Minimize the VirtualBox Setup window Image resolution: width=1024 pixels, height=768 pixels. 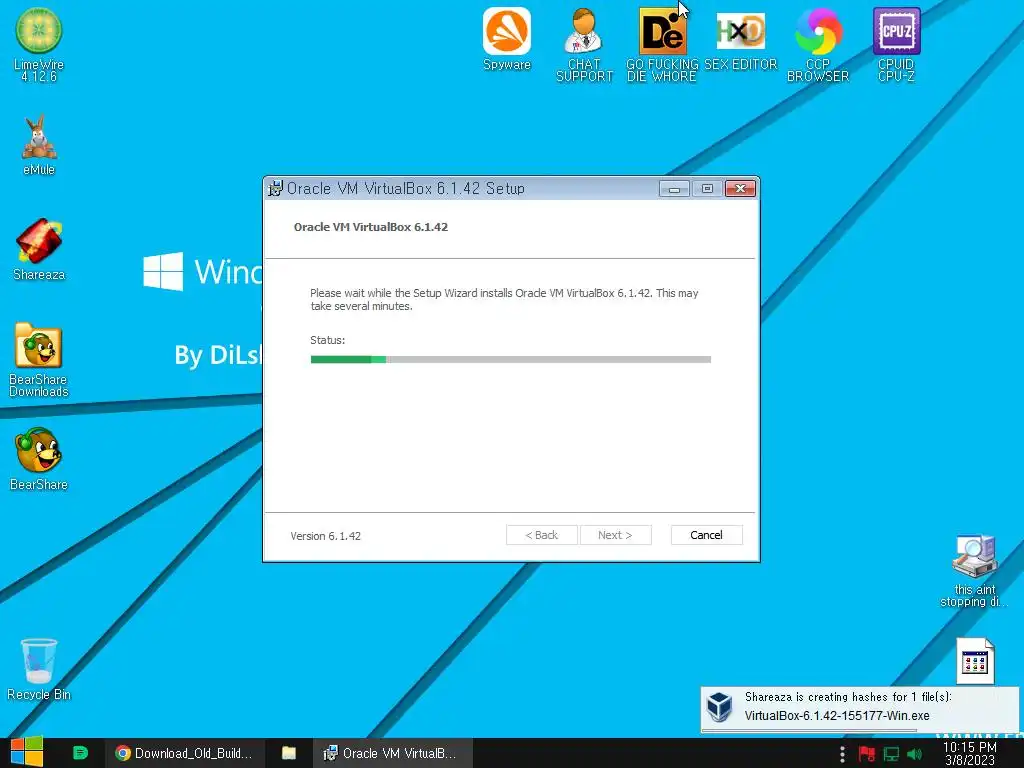674,189
